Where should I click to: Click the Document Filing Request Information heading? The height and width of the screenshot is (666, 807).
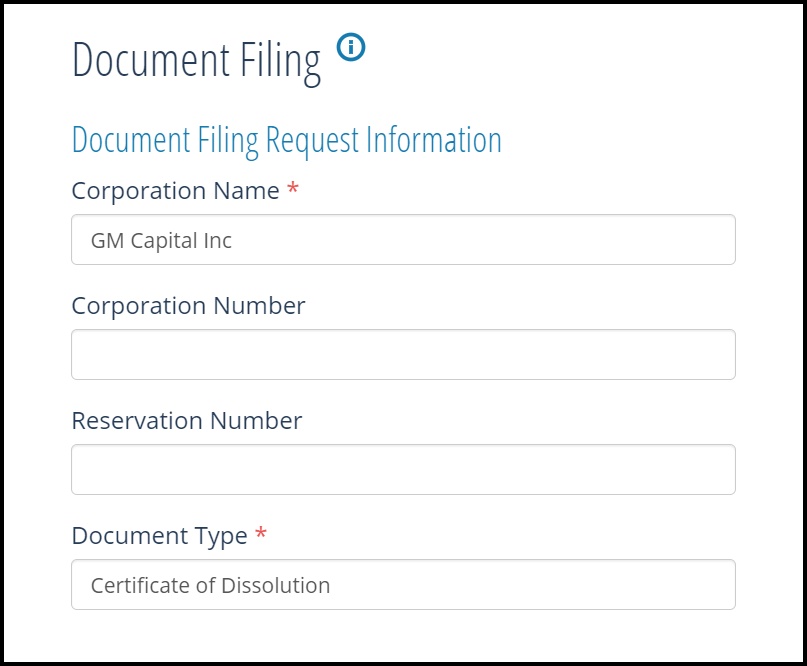coord(286,140)
